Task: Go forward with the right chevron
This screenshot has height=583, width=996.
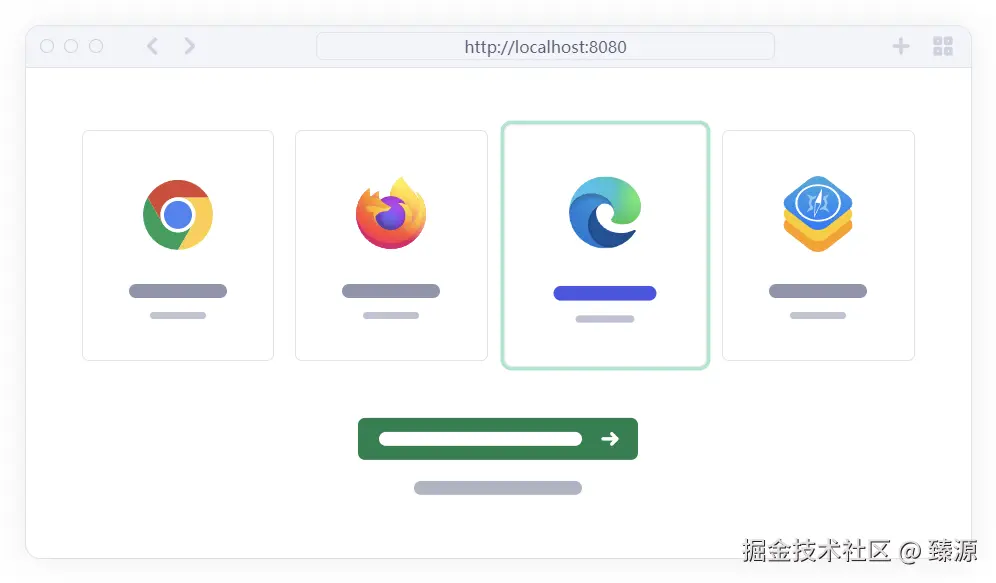Action: coord(189,46)
